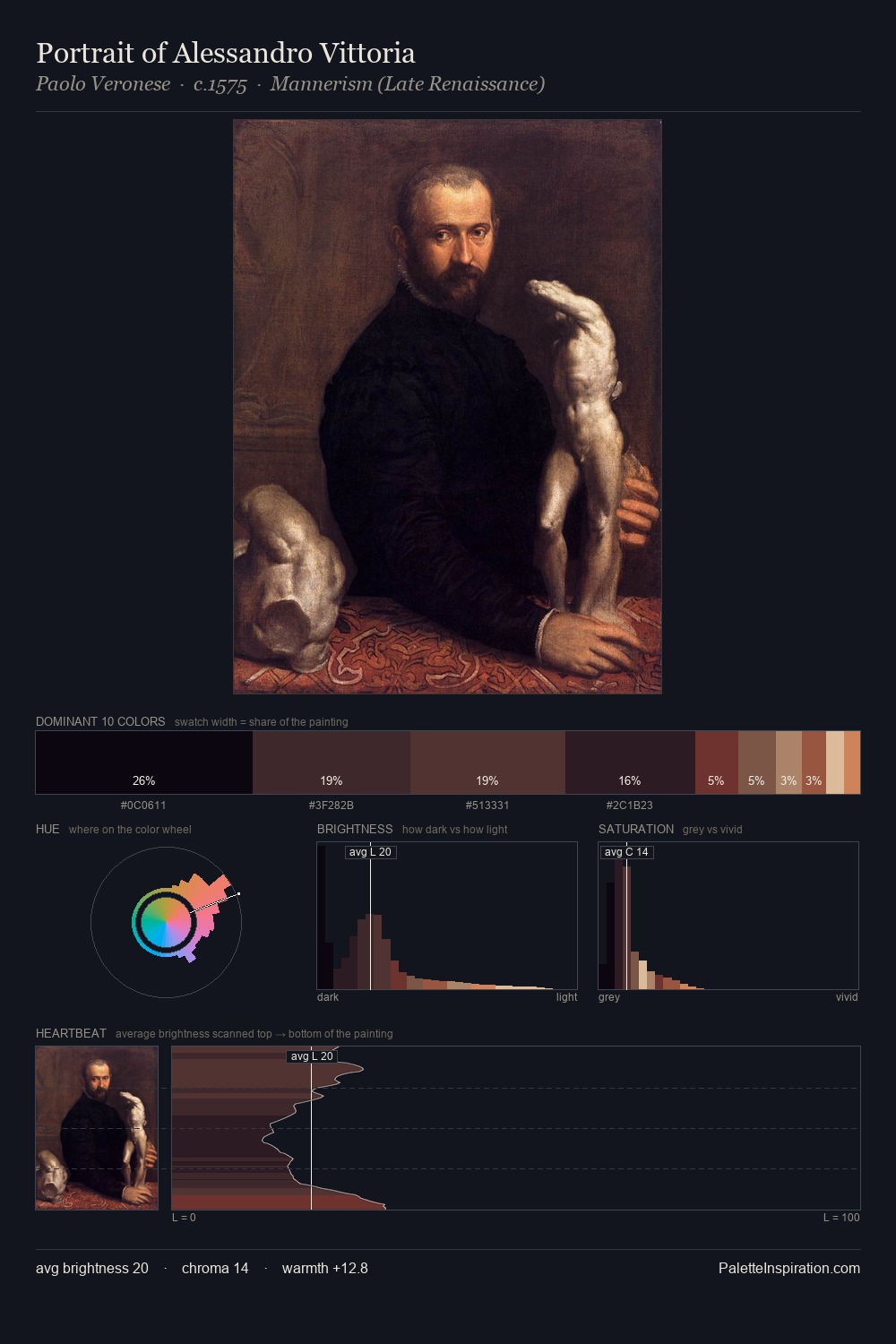Click the small painting thumbnail in Heartbeat

(x=97, y=1128)
